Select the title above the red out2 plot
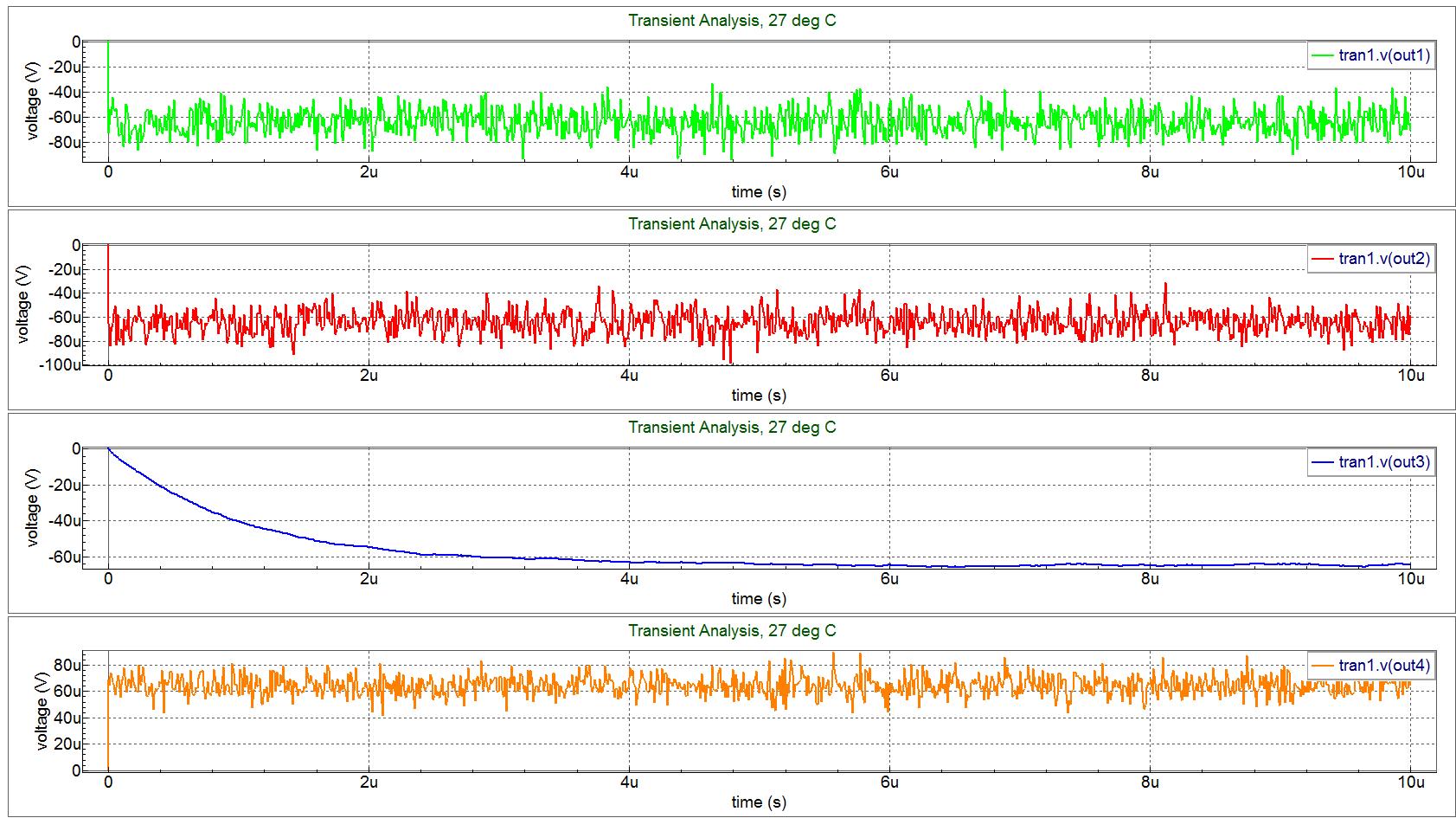The height and width of the screenshot is (818, 1456). [x=732, y=224]
